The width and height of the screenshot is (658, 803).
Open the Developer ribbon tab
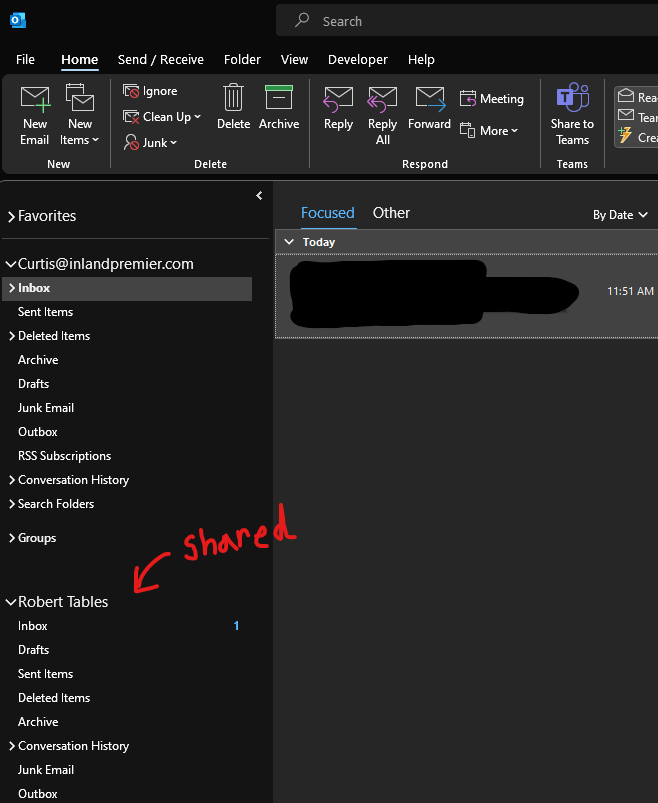pos(358,59)
